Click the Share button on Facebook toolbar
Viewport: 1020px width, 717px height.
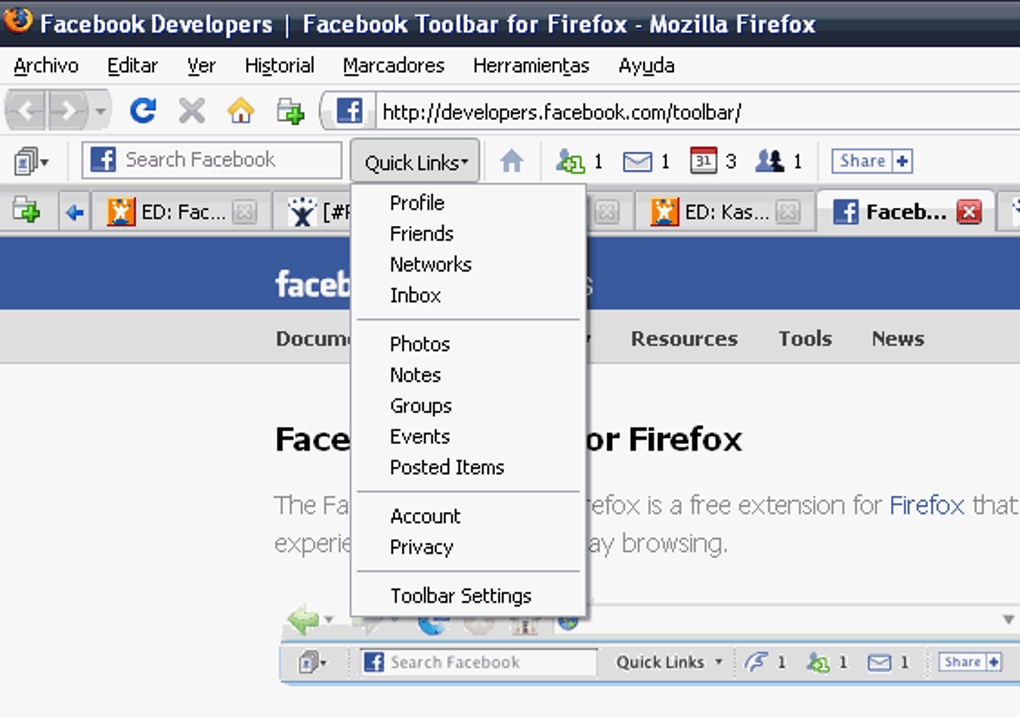pos(872,161)
